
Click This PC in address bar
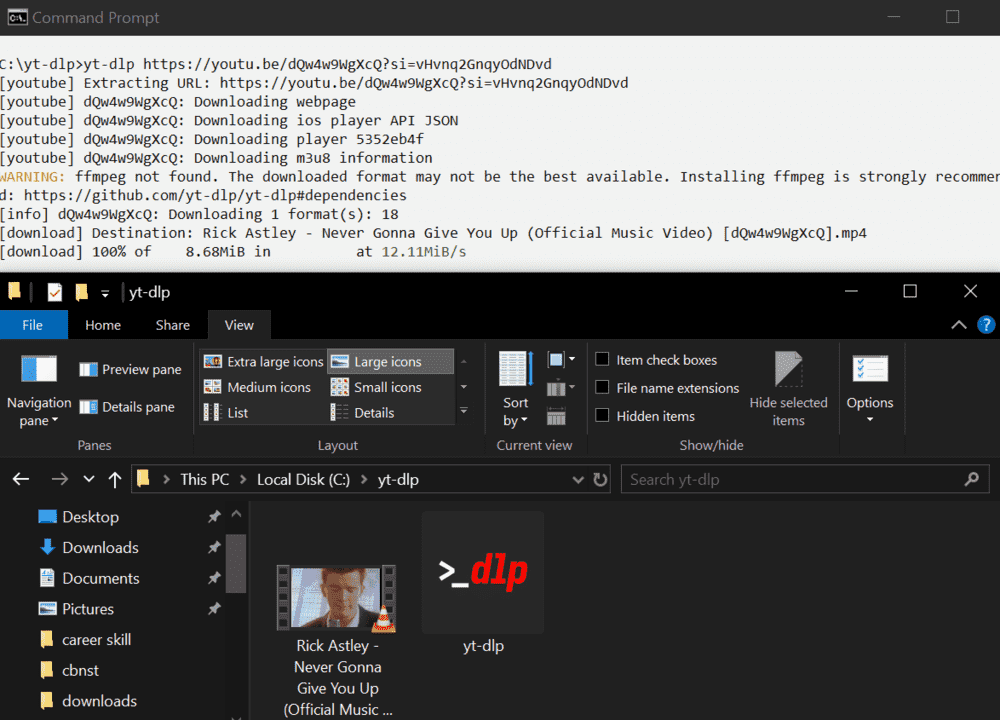tap(204, 479)
